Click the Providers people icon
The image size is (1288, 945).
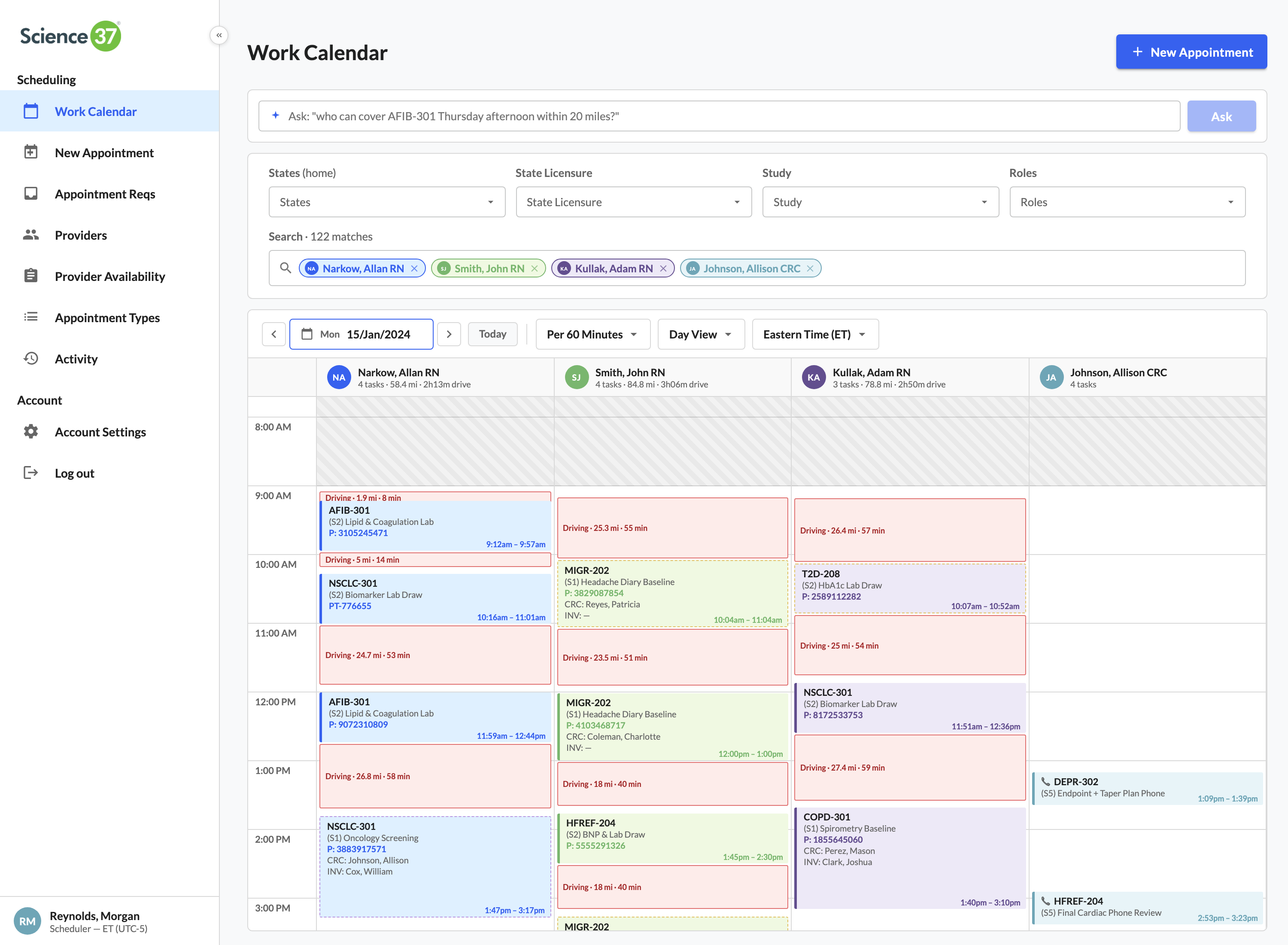click(31, 235)
